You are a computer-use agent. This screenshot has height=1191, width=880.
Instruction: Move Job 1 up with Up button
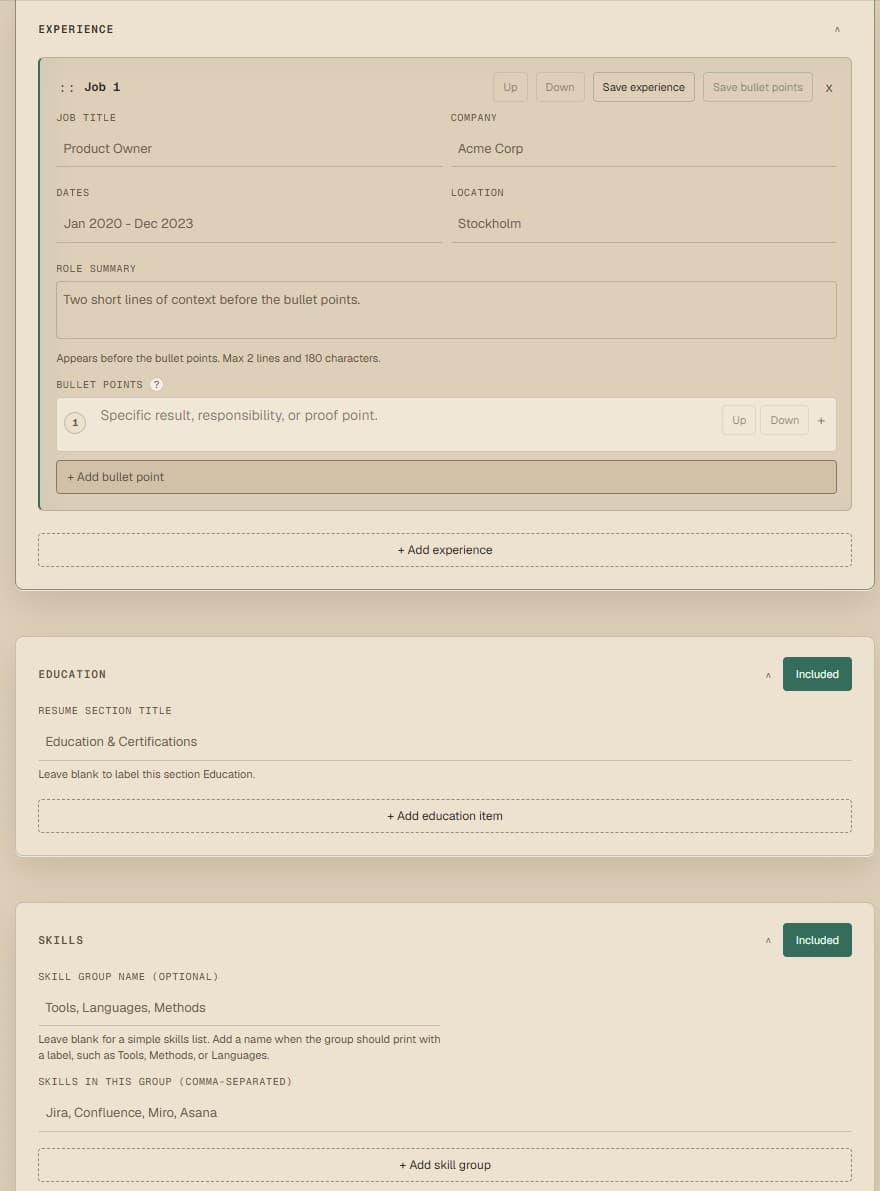(510, 87)
